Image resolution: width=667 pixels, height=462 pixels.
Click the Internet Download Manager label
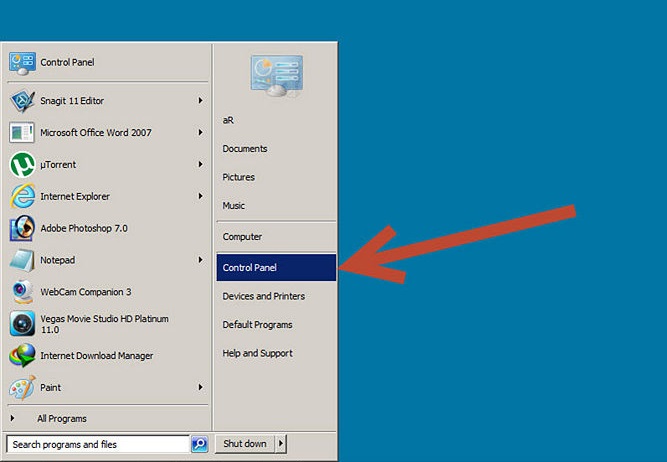(x=97, y=356)
